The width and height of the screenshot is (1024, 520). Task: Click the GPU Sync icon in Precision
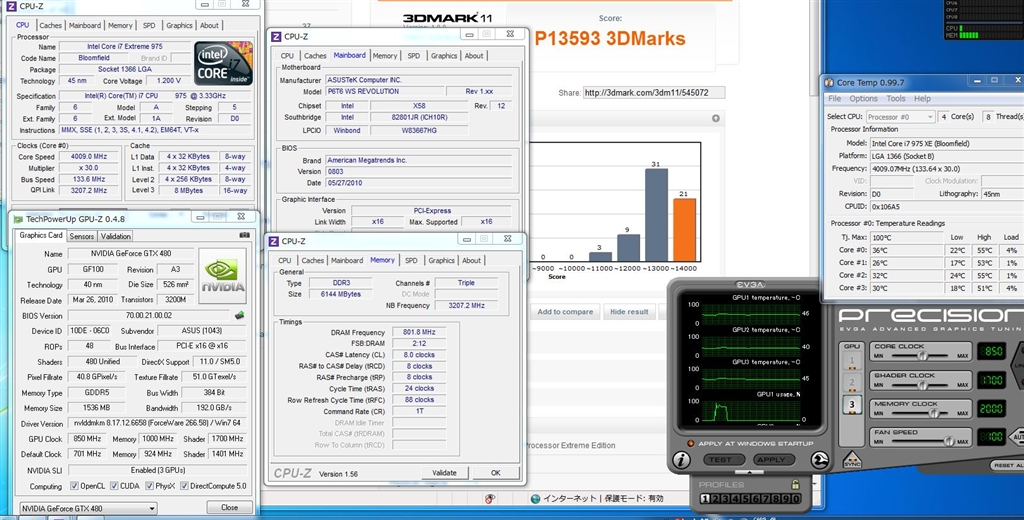pyautogui.click(x=853, y=461)
